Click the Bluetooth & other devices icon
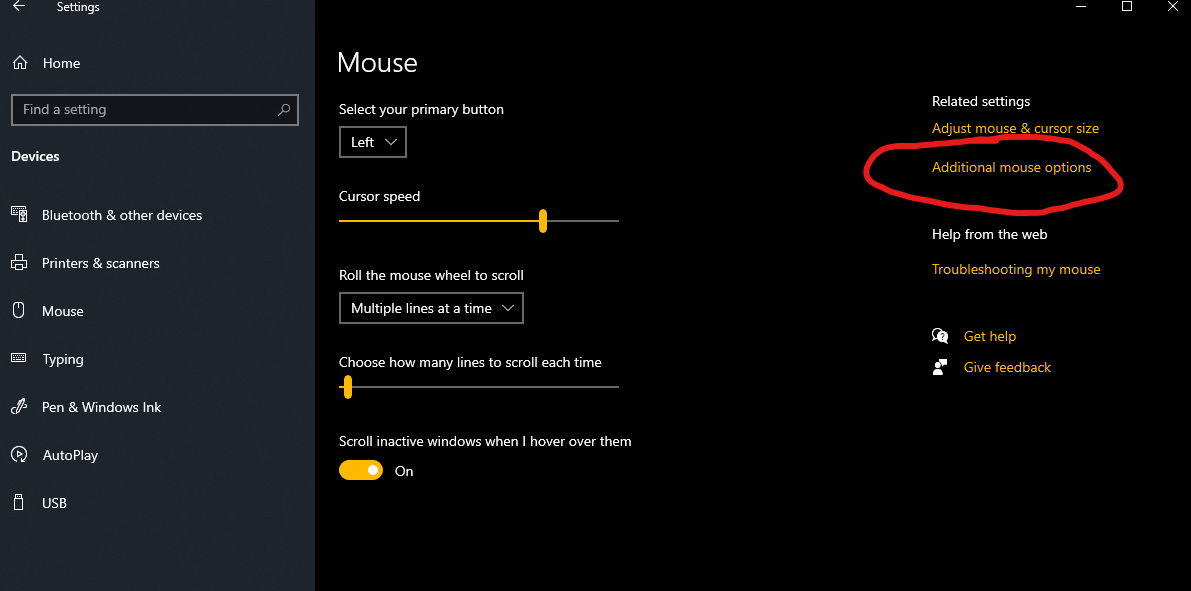 [x=19, y=214]
